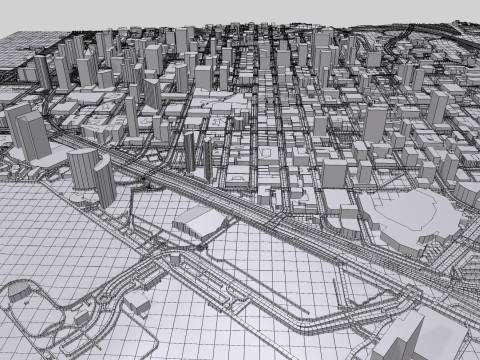Pick the domed round structure by the loop road

(19, 292)
